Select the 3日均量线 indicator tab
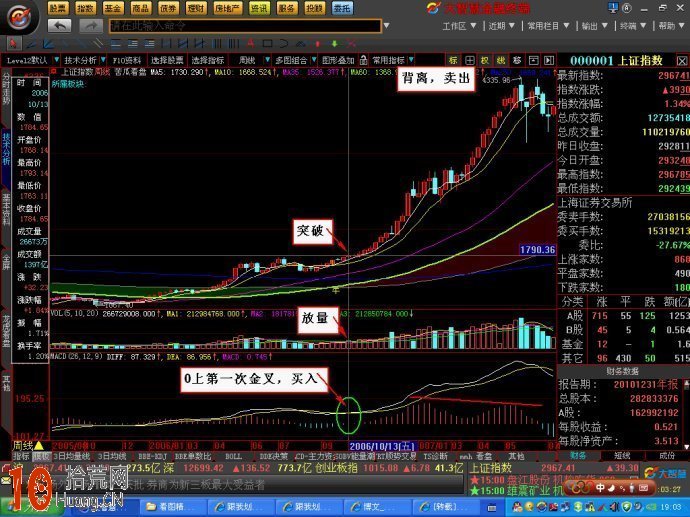This screenshot has width=690, height=517. (x=71, y=456)
